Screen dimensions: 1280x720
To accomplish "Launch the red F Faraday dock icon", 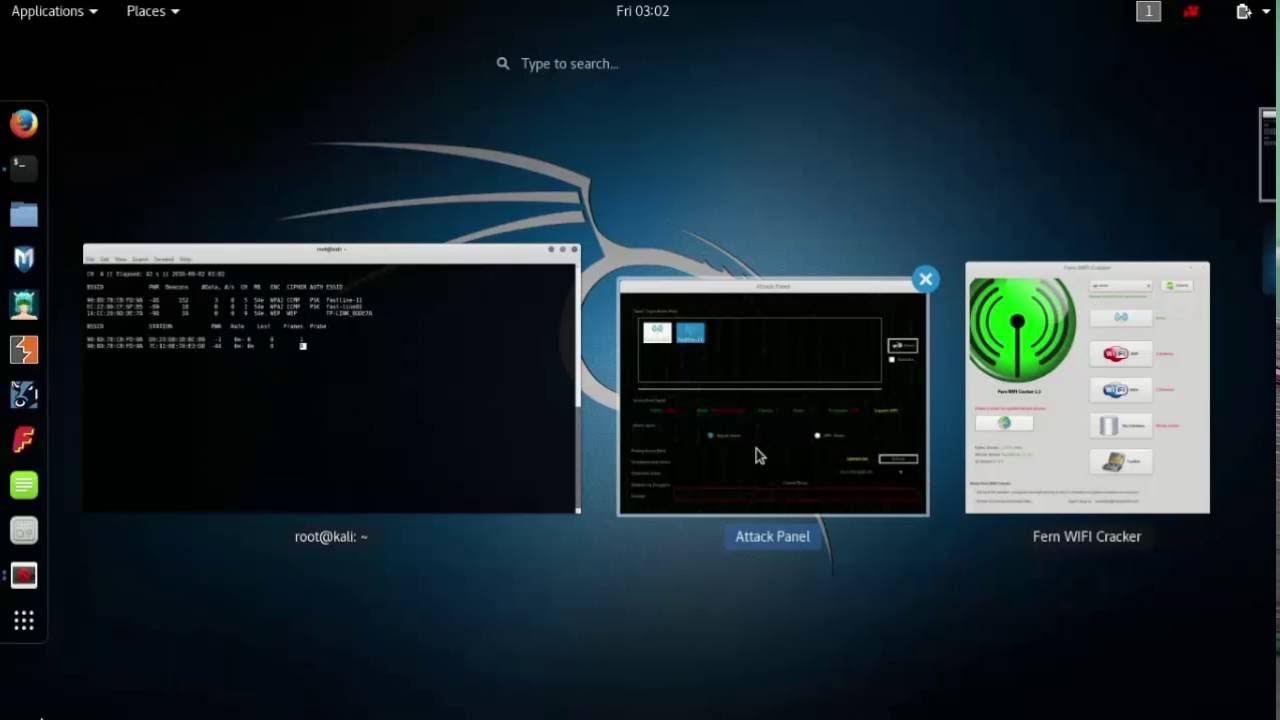I will pyautogui.click(x=24, y=440).
